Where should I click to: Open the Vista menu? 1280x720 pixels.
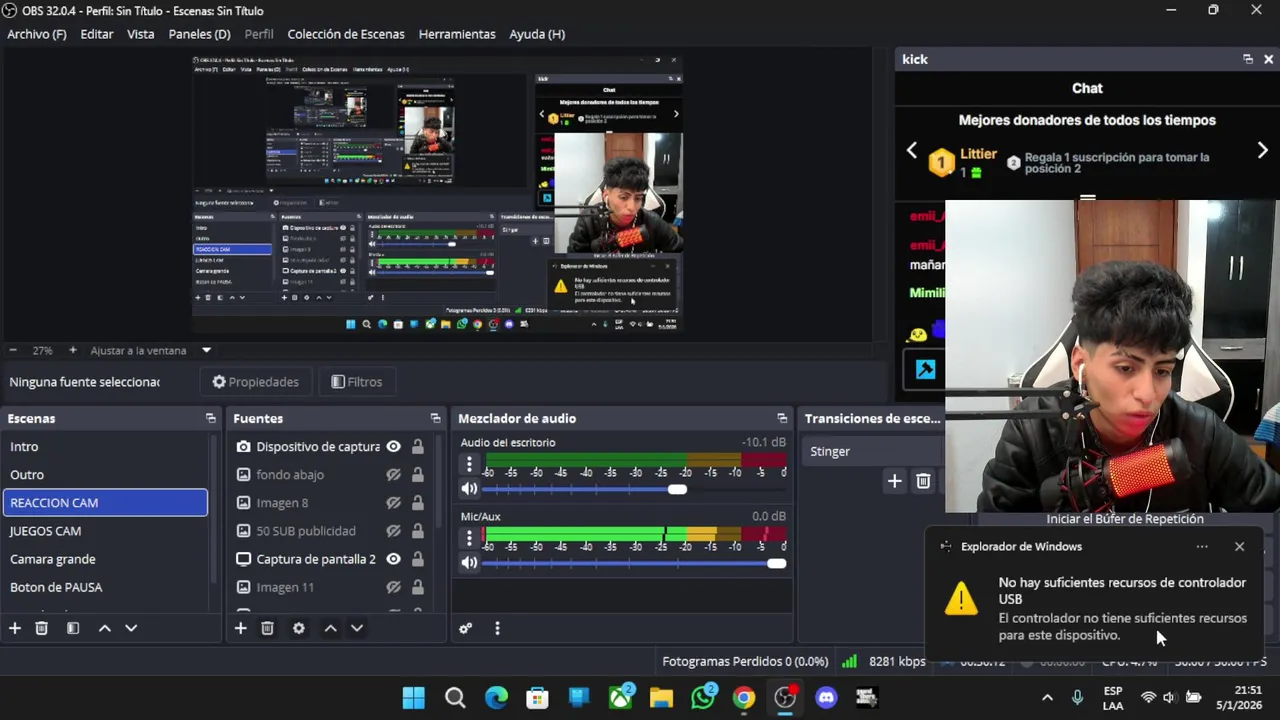point(141,34)
